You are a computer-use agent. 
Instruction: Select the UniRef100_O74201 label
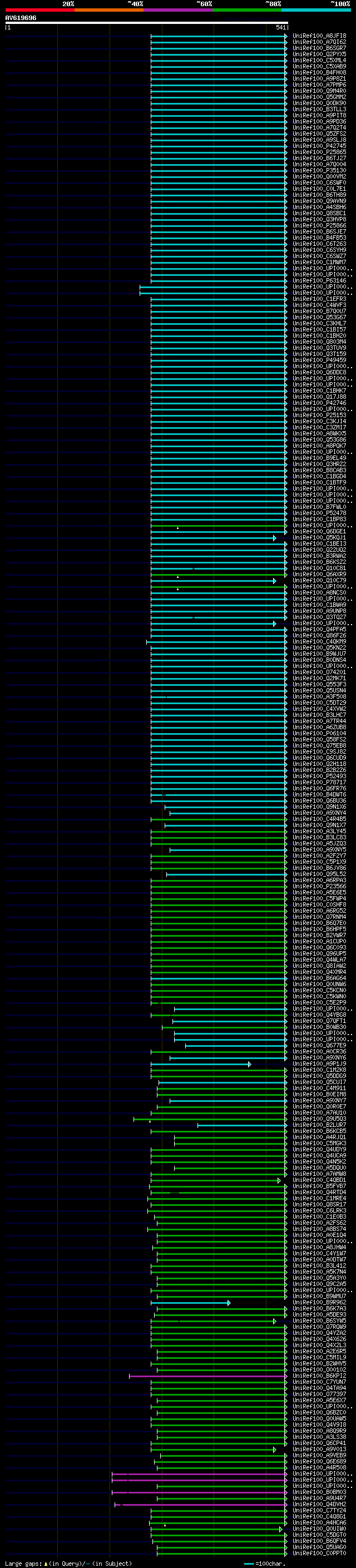coord(319,672)
